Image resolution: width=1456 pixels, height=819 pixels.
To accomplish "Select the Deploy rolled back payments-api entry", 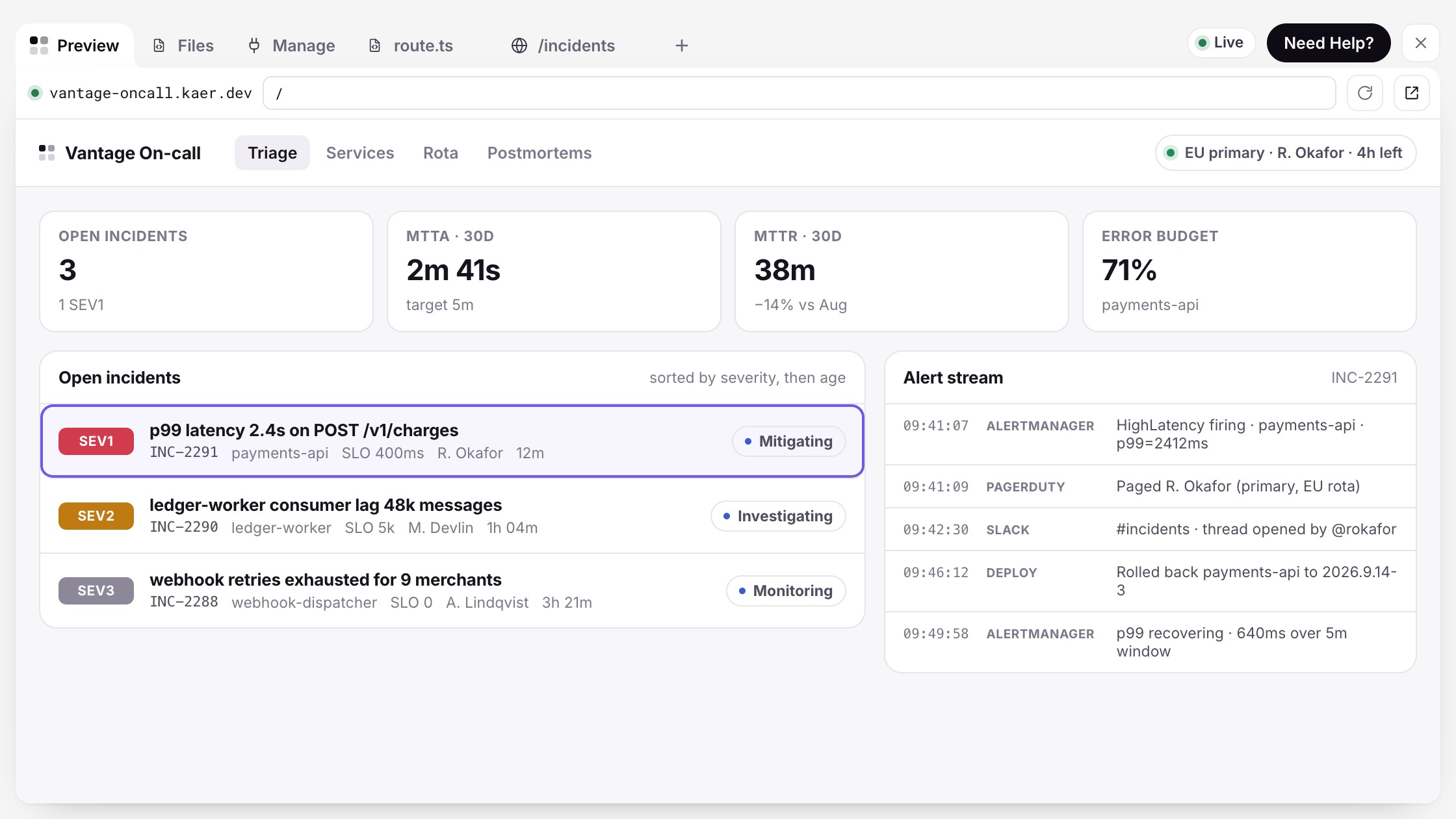I will (x=1150, y=581).
